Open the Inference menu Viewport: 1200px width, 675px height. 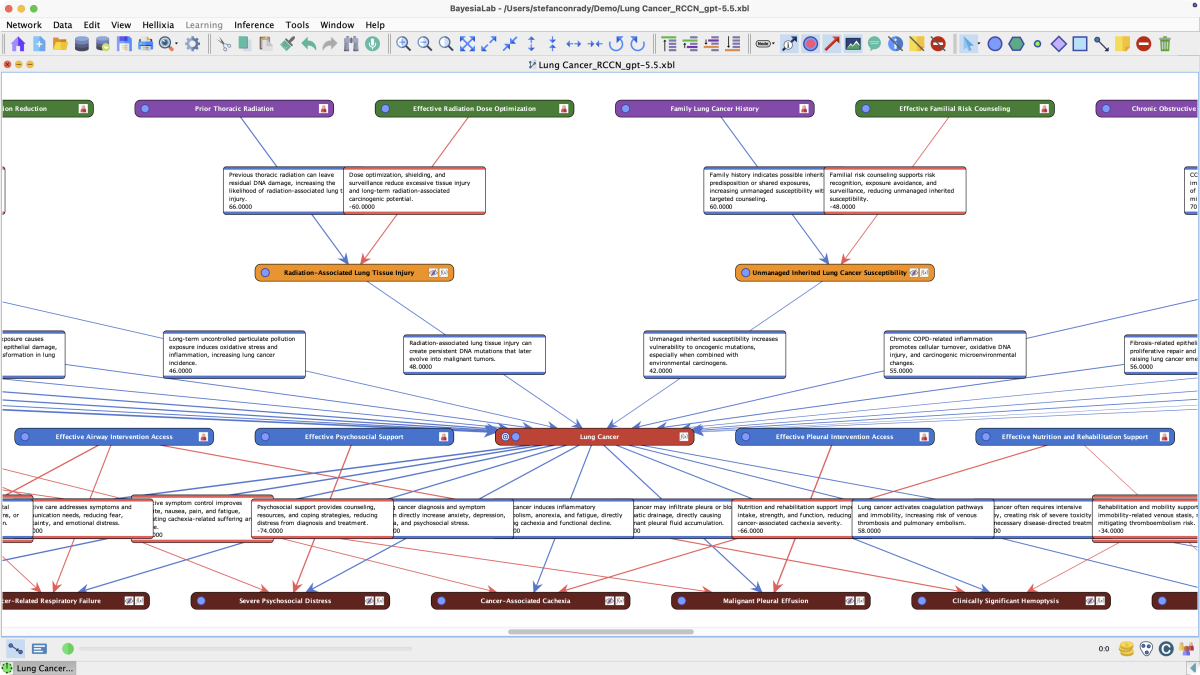pyautogui.click(x=254, y=24)
